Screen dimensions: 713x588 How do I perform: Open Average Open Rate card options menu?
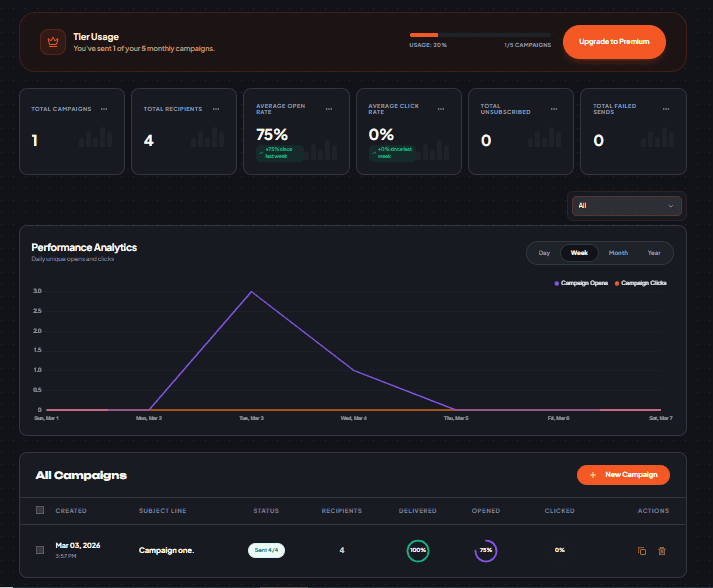point(329,109)
